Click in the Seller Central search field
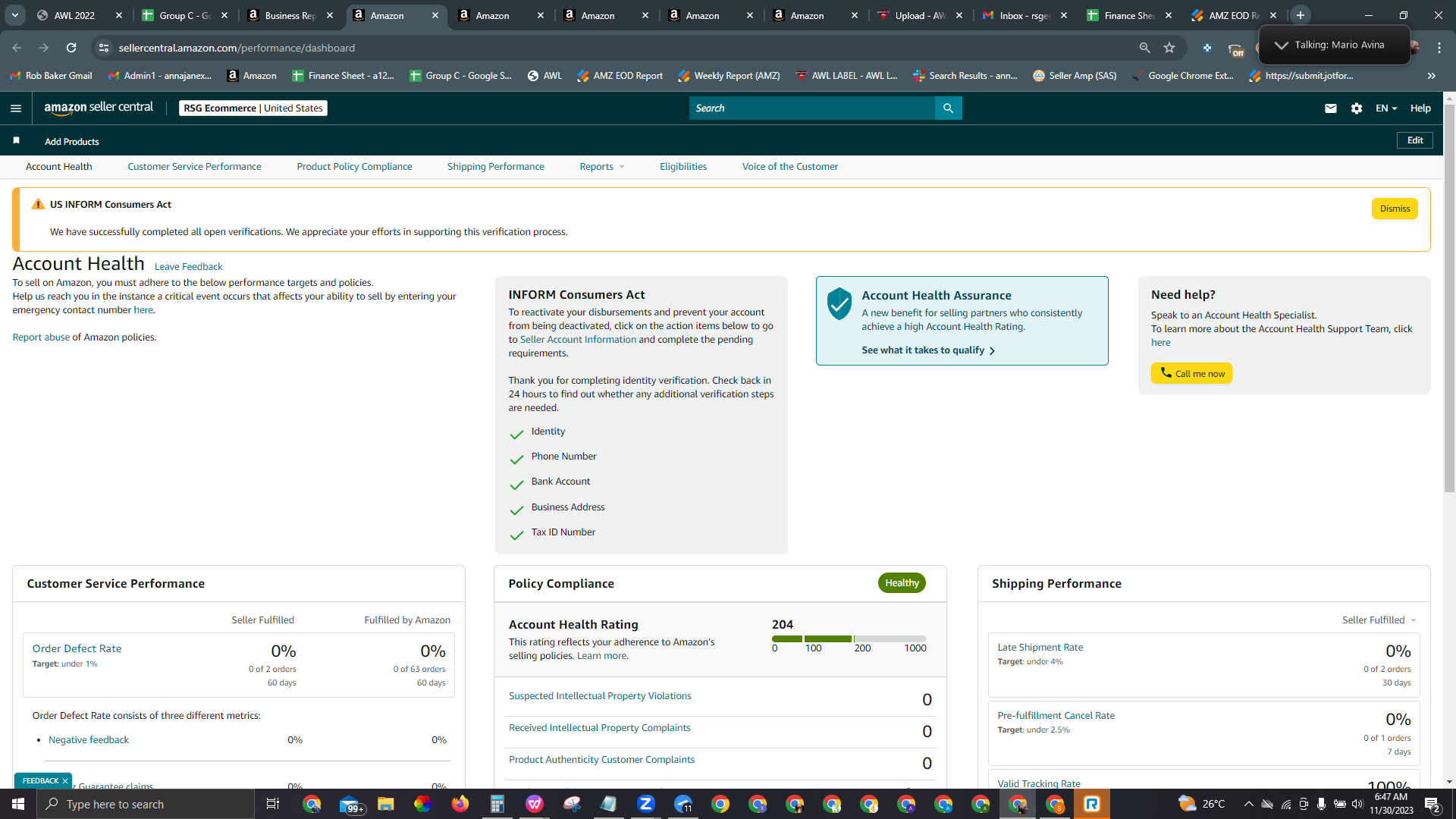The image size is (1456, 819). click(x=812, y=108)
